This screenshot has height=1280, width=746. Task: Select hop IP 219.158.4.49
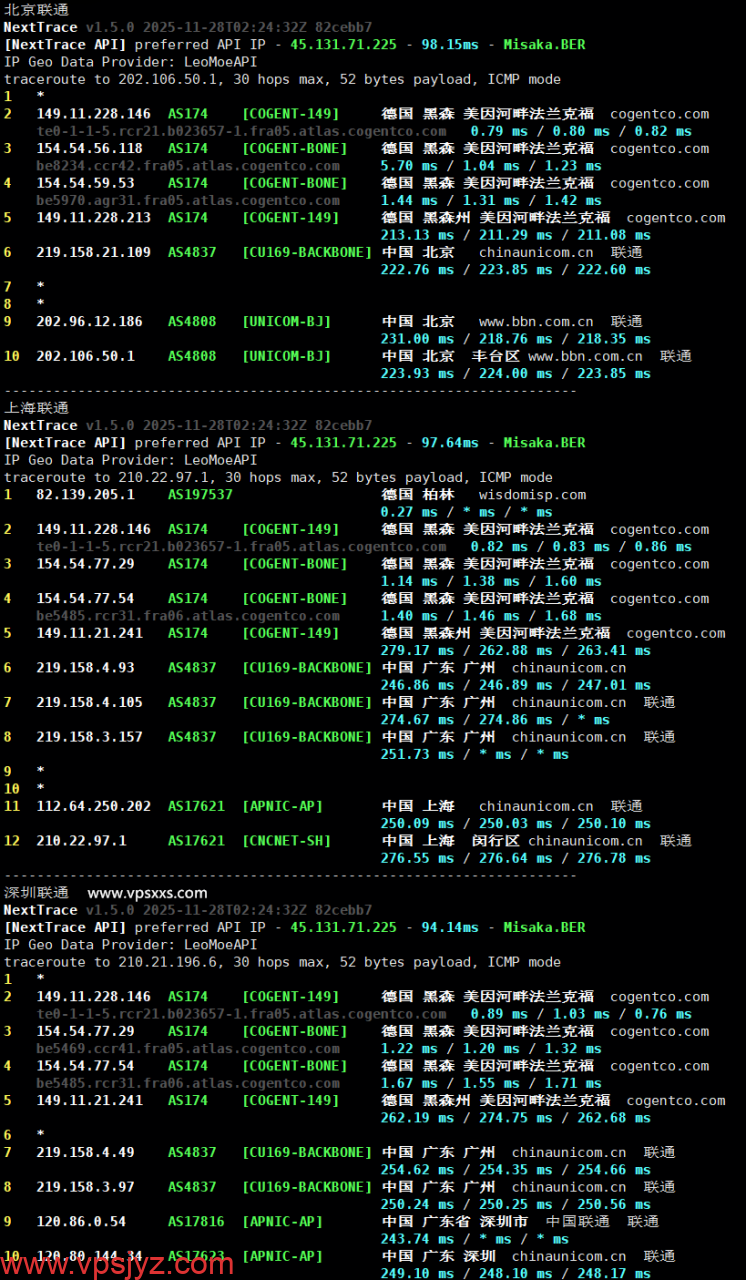[86, 1153]
